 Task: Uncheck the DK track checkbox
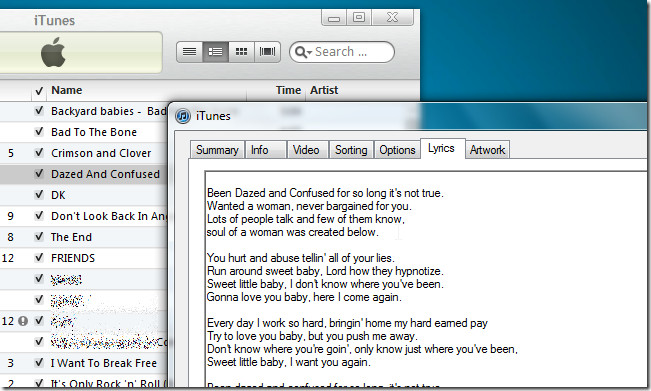(39, 194)
